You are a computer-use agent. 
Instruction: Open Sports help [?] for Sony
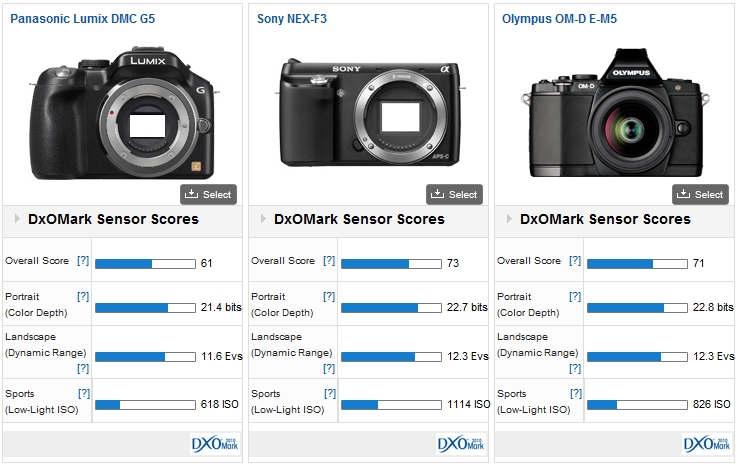330,394
